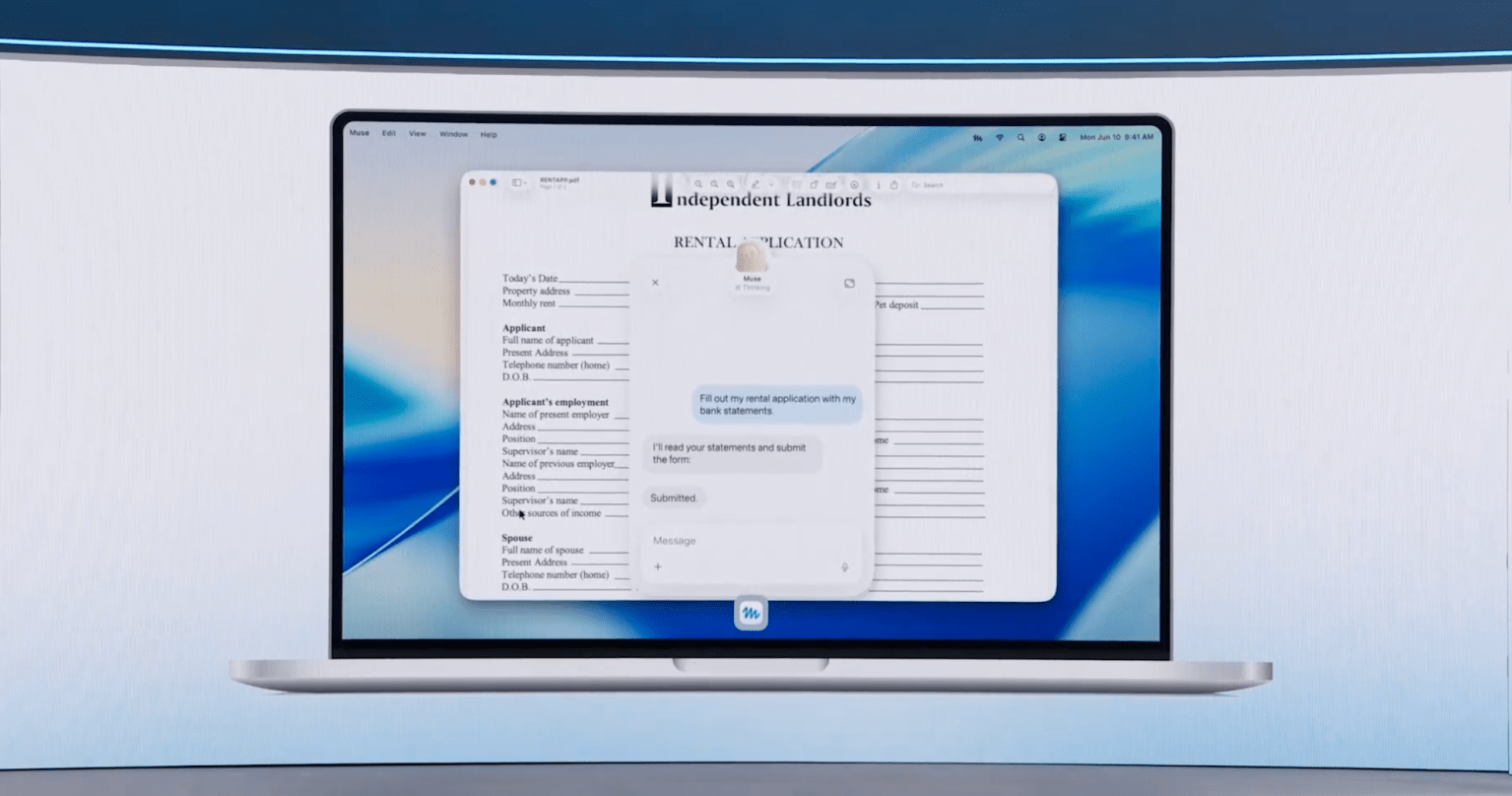1512x796 pixels.
Task: Open the Muse menu in the menu bar
Action: click(x=360, y=133)
